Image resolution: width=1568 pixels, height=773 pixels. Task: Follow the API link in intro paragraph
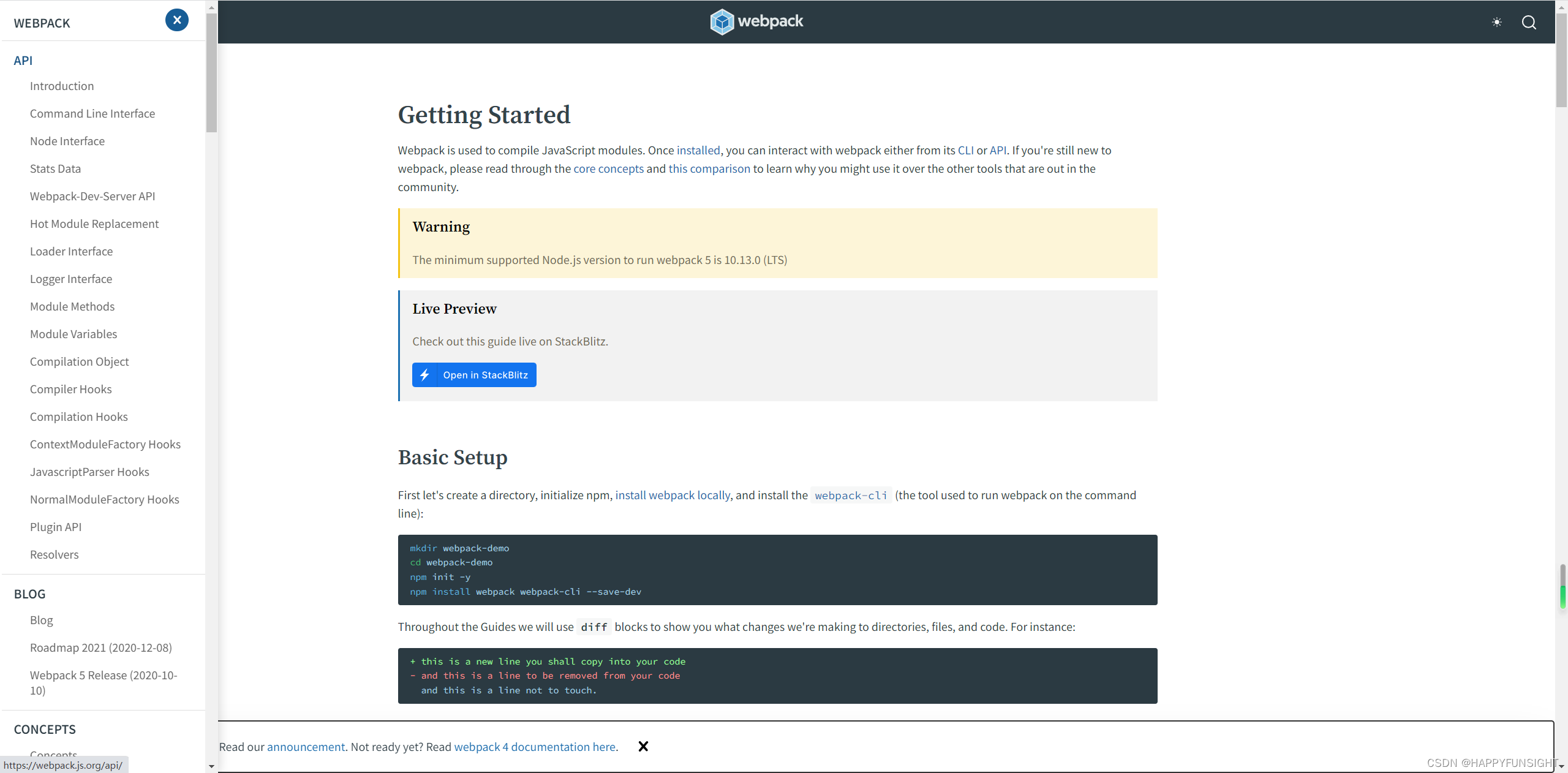tap(998, 150)
